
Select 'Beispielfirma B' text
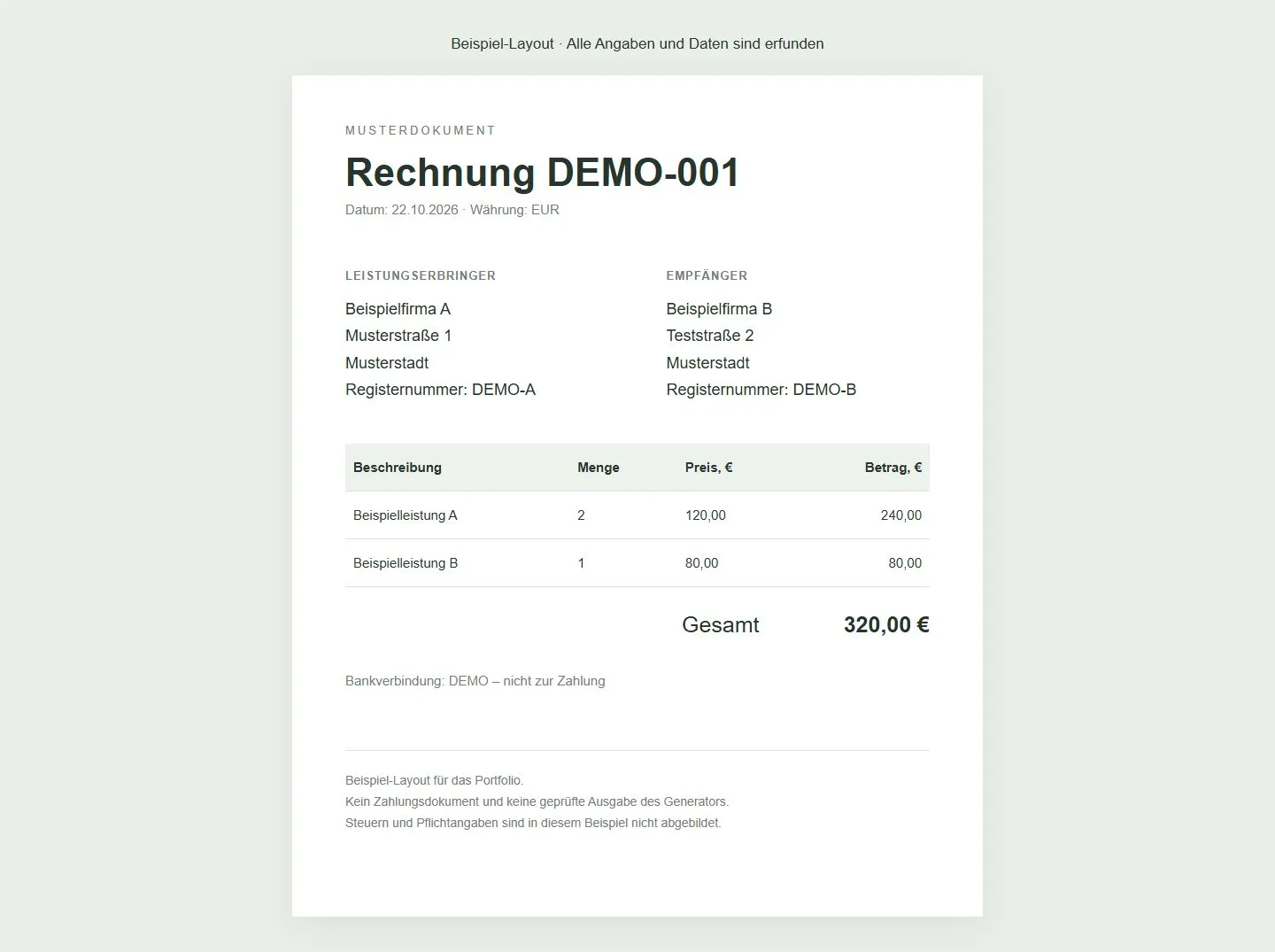[x=719, y=309]
